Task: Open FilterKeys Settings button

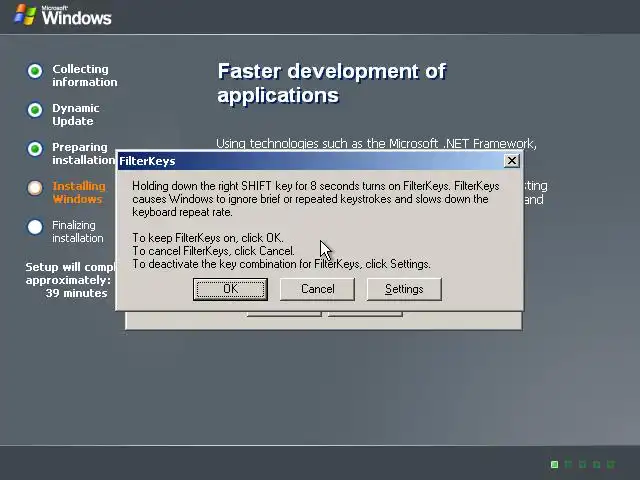Action: 404,289
